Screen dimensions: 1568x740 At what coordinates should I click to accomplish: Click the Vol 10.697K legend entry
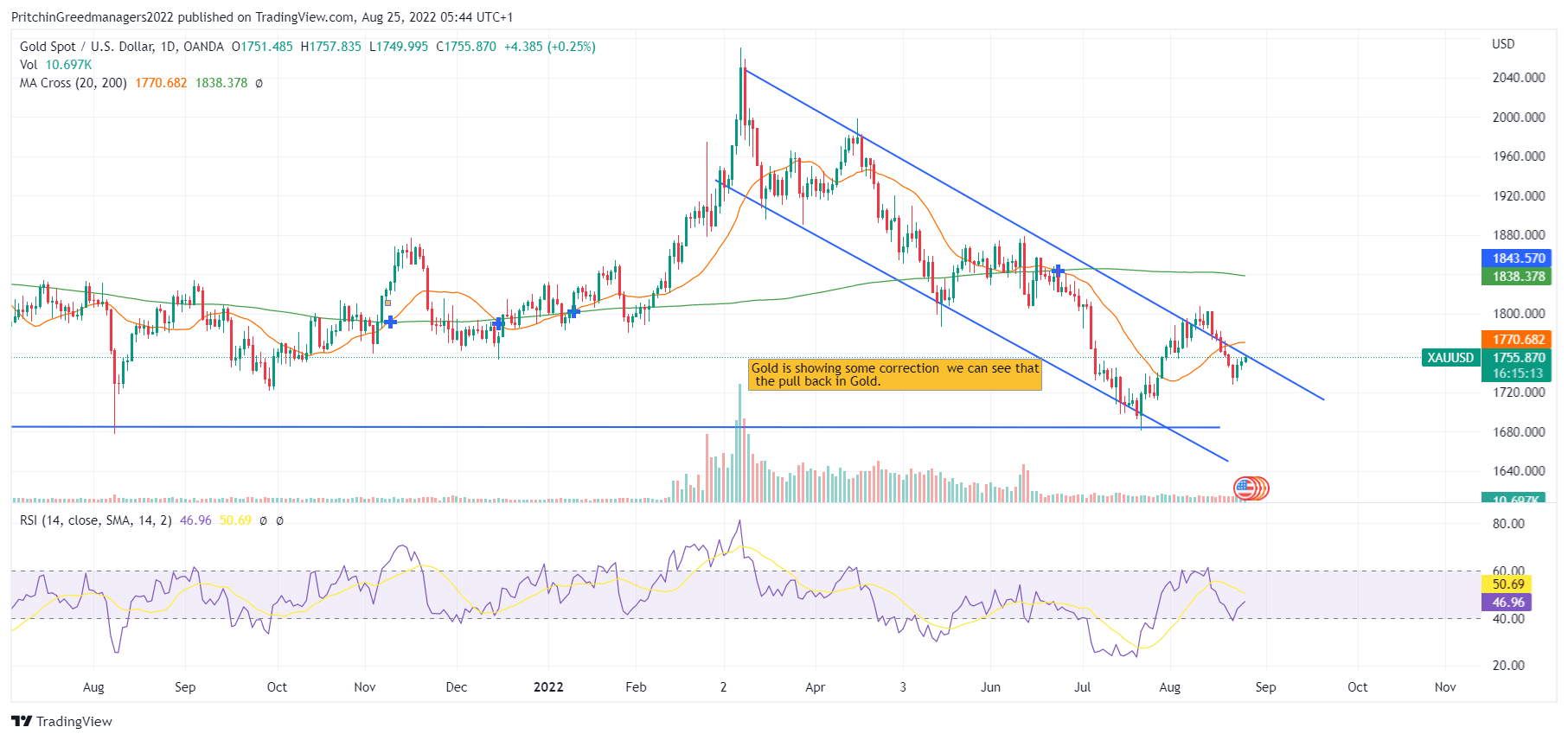(x=55, y=65)
